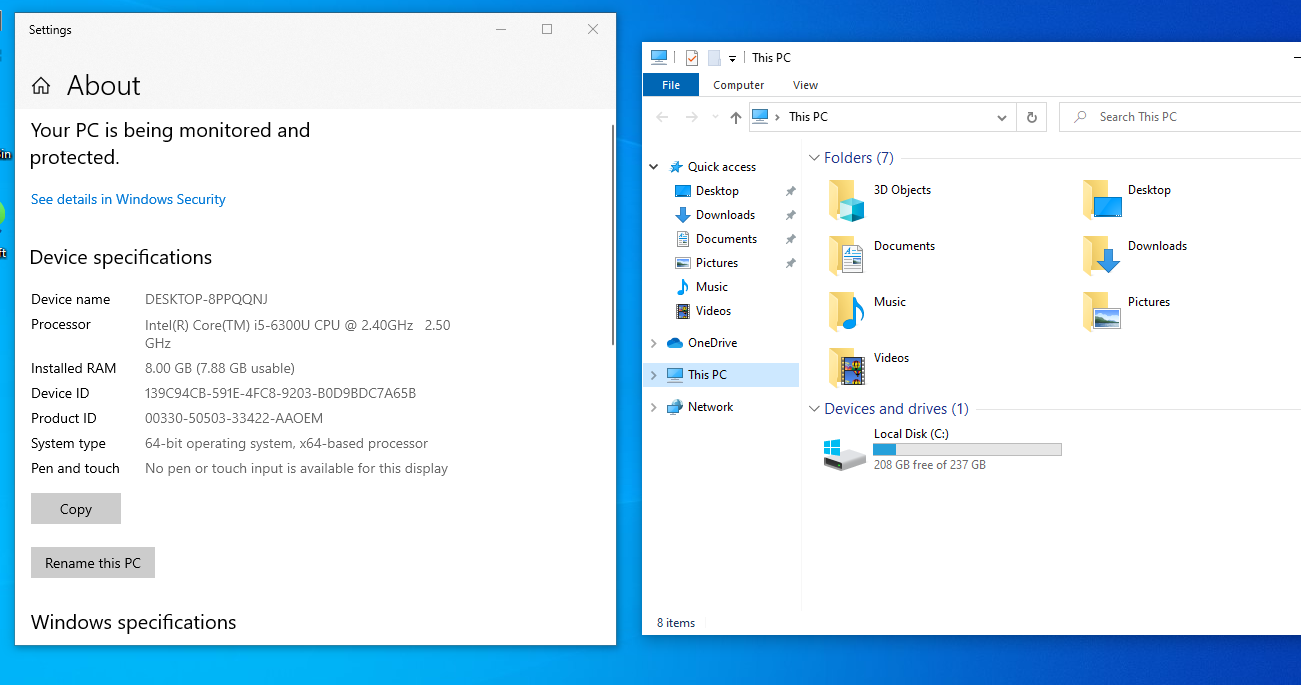Maximize the Settings window
This screenshot has height=685, width=1301.
547,30
